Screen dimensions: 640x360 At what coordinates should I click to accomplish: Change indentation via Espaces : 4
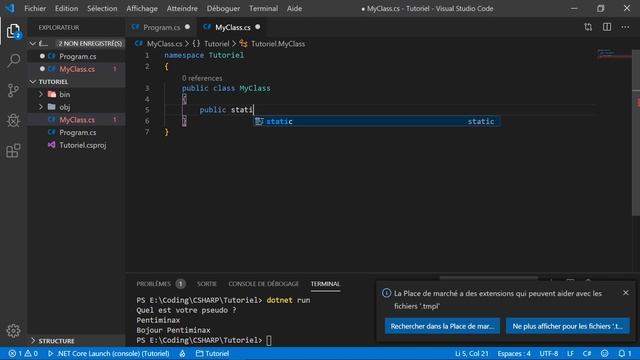(x=514, y=353)
